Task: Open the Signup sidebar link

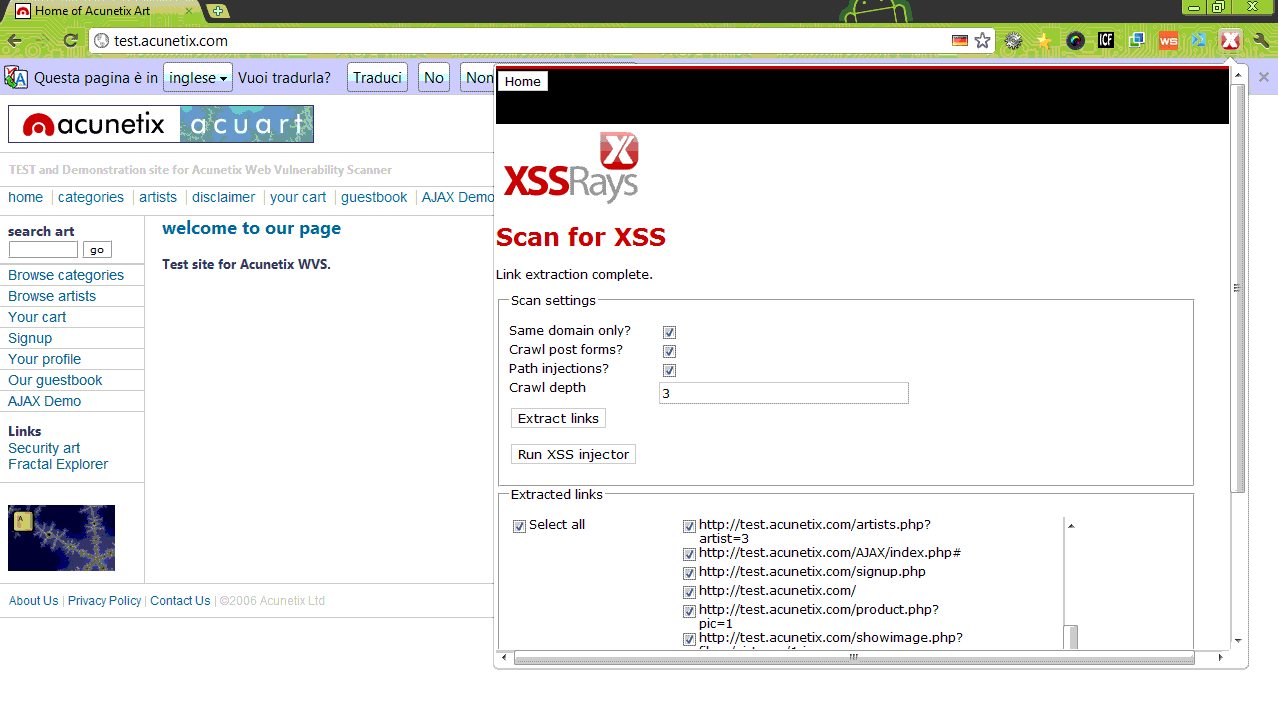Action: [30, 338]
